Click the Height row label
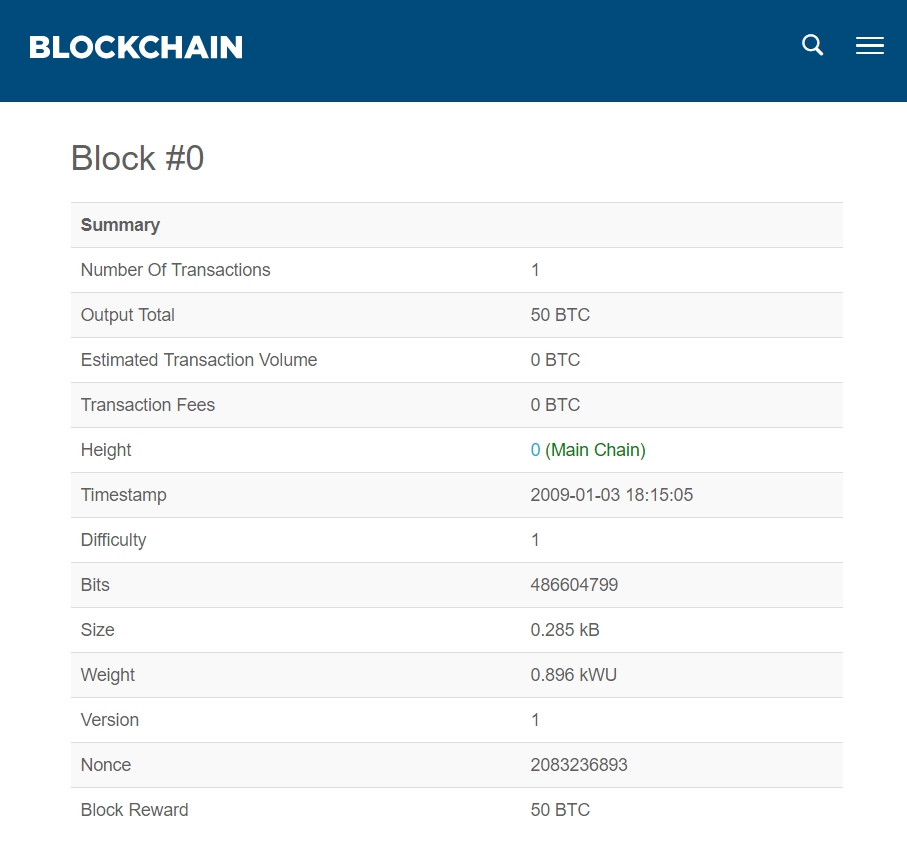 (106, 450)
